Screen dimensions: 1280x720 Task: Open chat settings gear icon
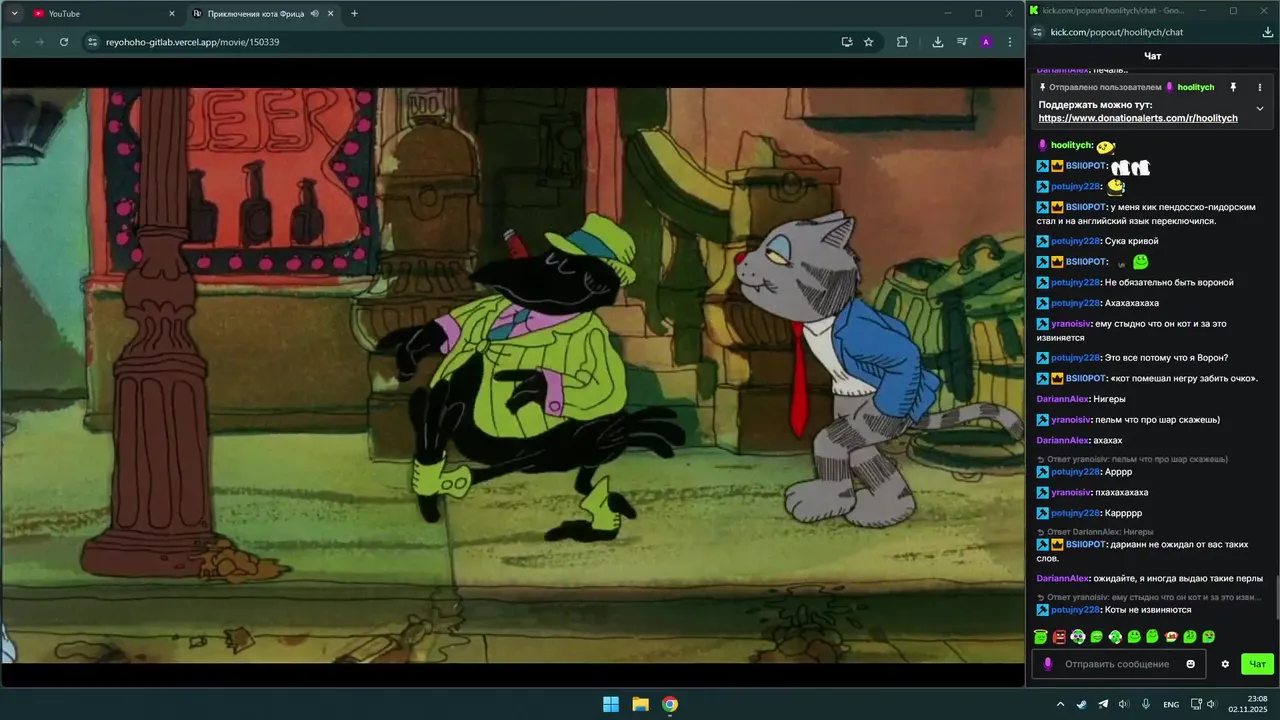1225,664
